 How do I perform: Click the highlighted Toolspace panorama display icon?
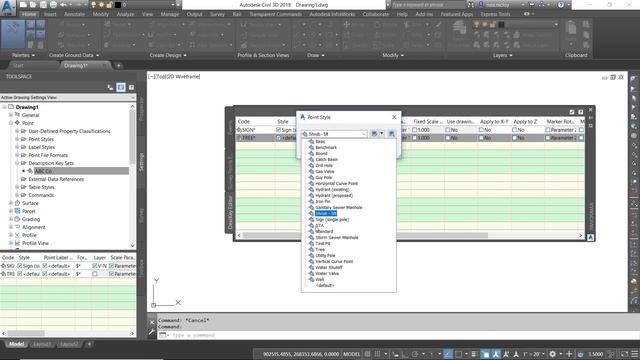(121, 87)
